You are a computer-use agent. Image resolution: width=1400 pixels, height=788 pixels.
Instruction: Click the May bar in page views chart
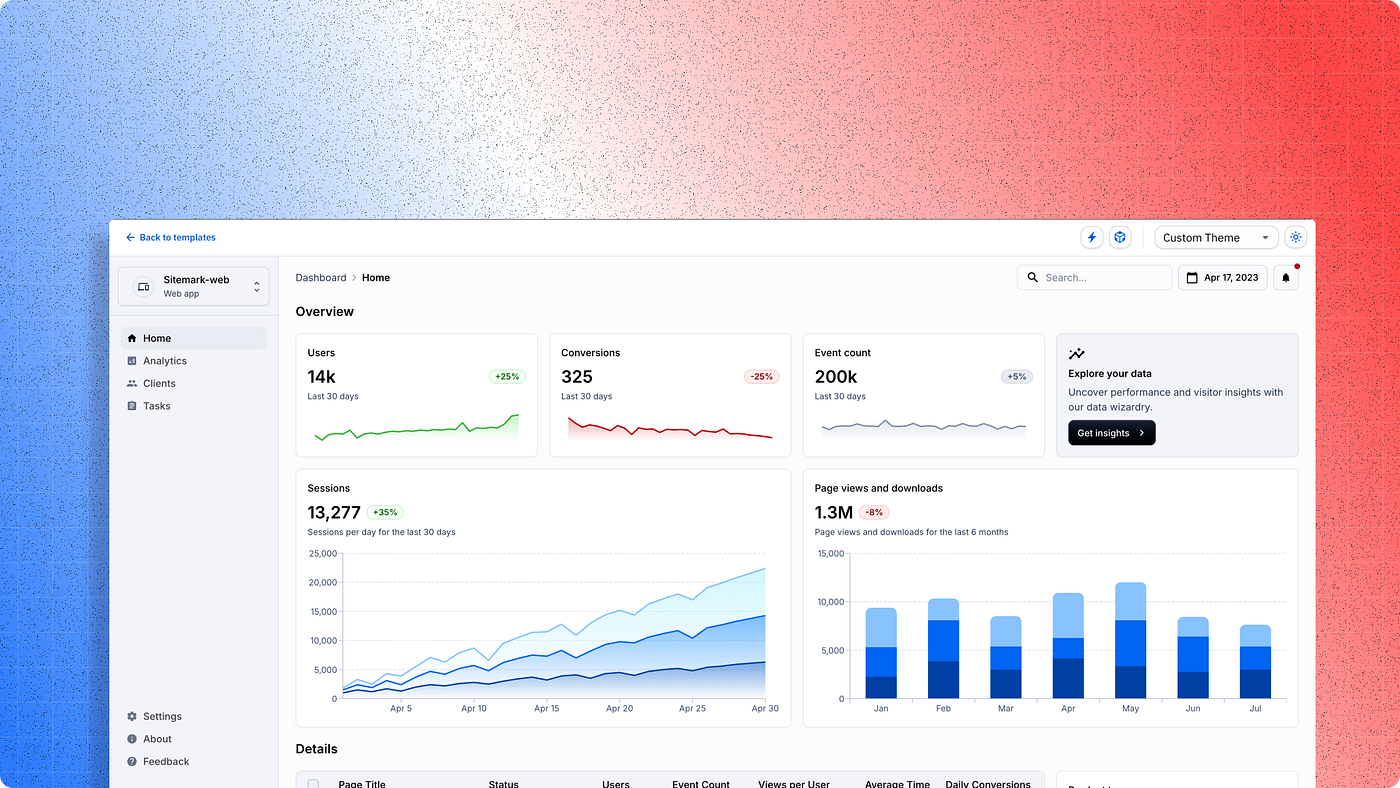click(1130, 640)
